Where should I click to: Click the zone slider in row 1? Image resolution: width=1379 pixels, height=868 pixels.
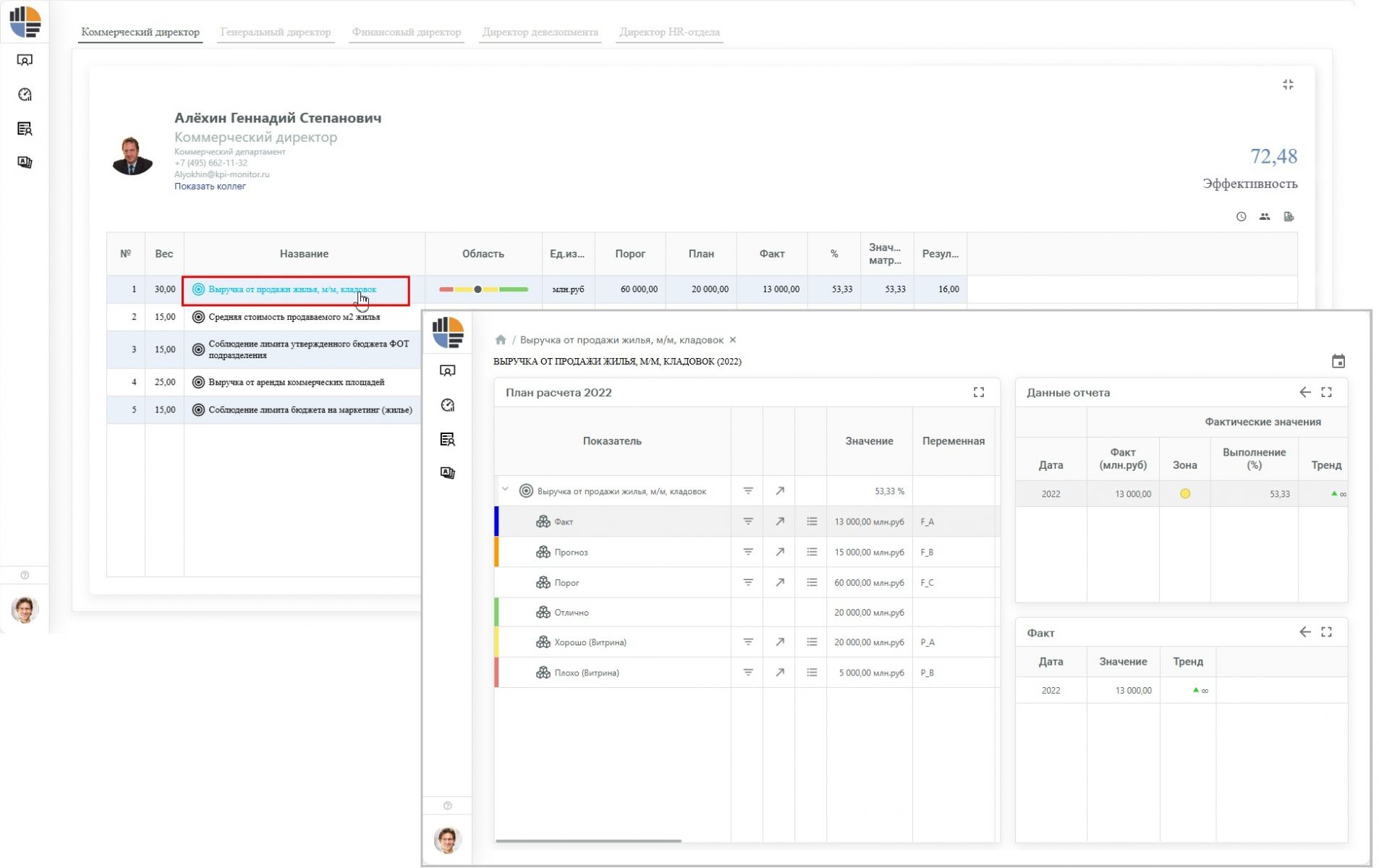(483, 289)
